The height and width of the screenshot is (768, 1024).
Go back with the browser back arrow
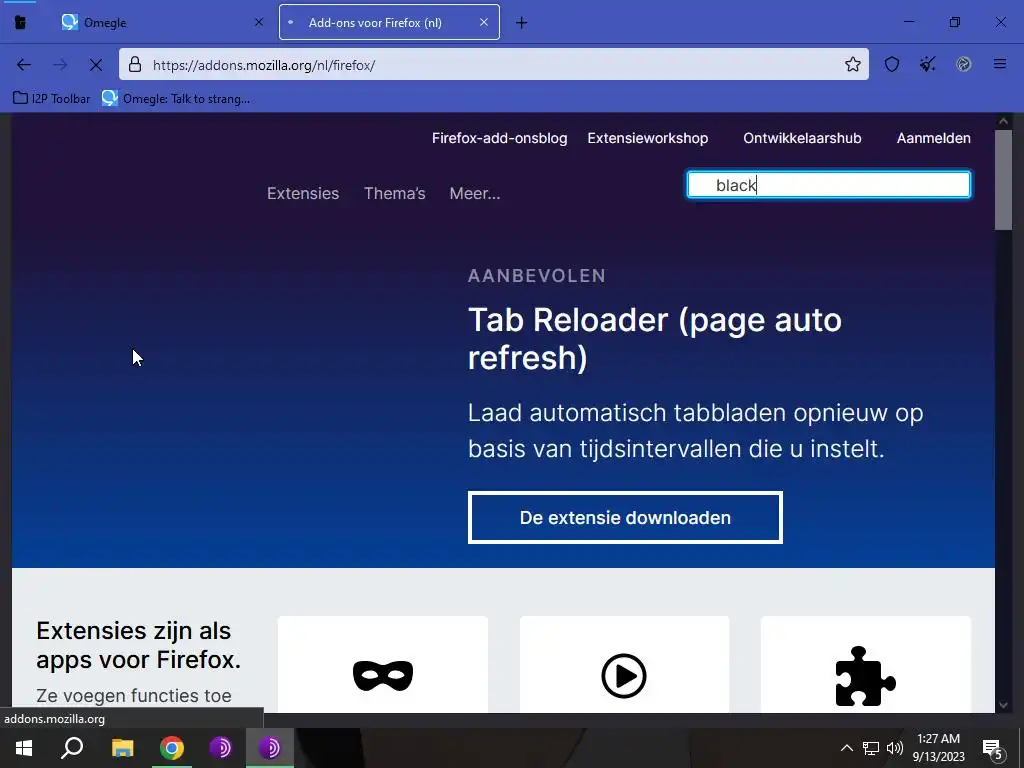tap(24, 65)
